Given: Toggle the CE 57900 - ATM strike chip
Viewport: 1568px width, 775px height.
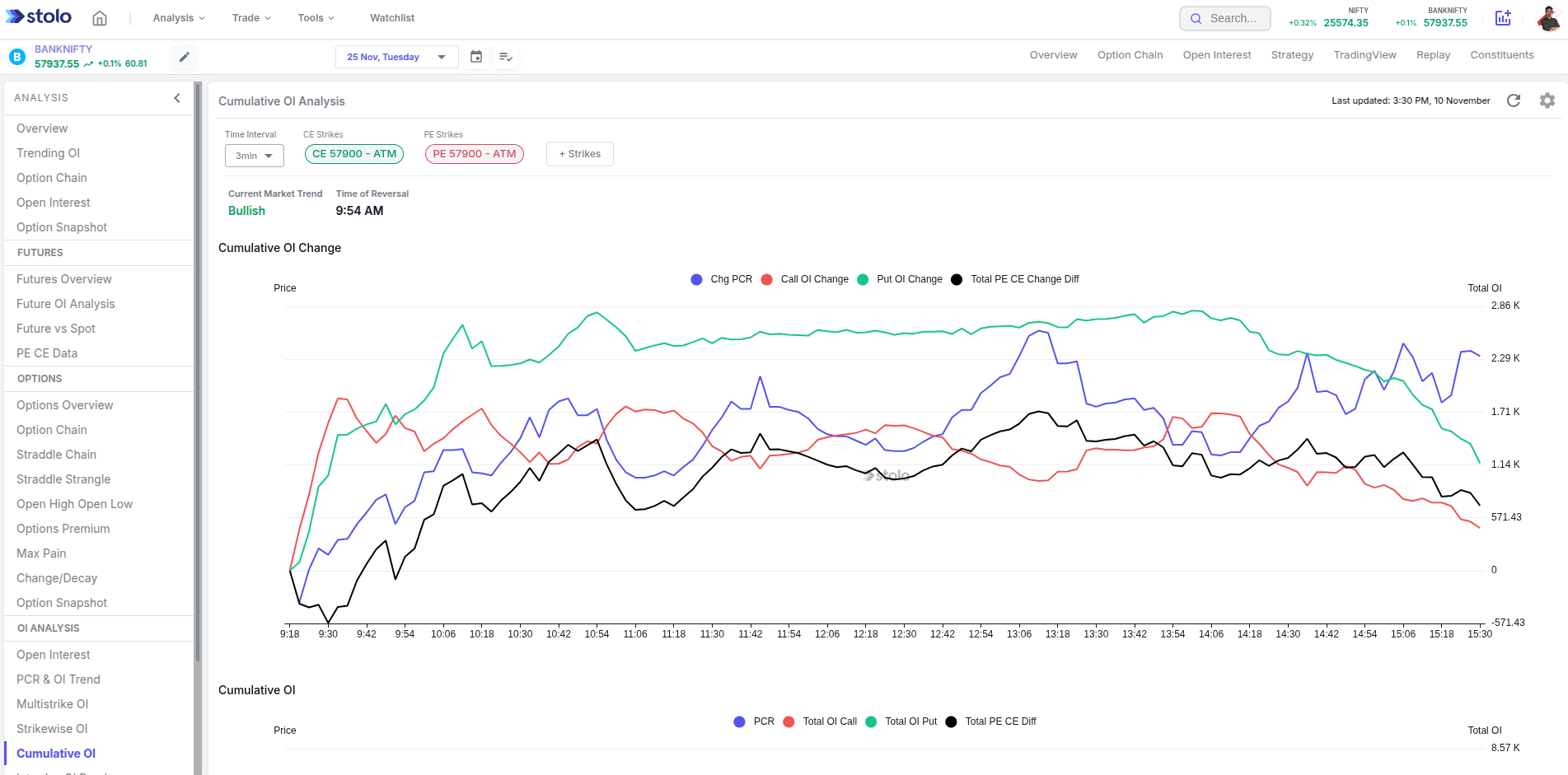Looking at the screenshot, I should pyautogui.click(x=353, y=153).
